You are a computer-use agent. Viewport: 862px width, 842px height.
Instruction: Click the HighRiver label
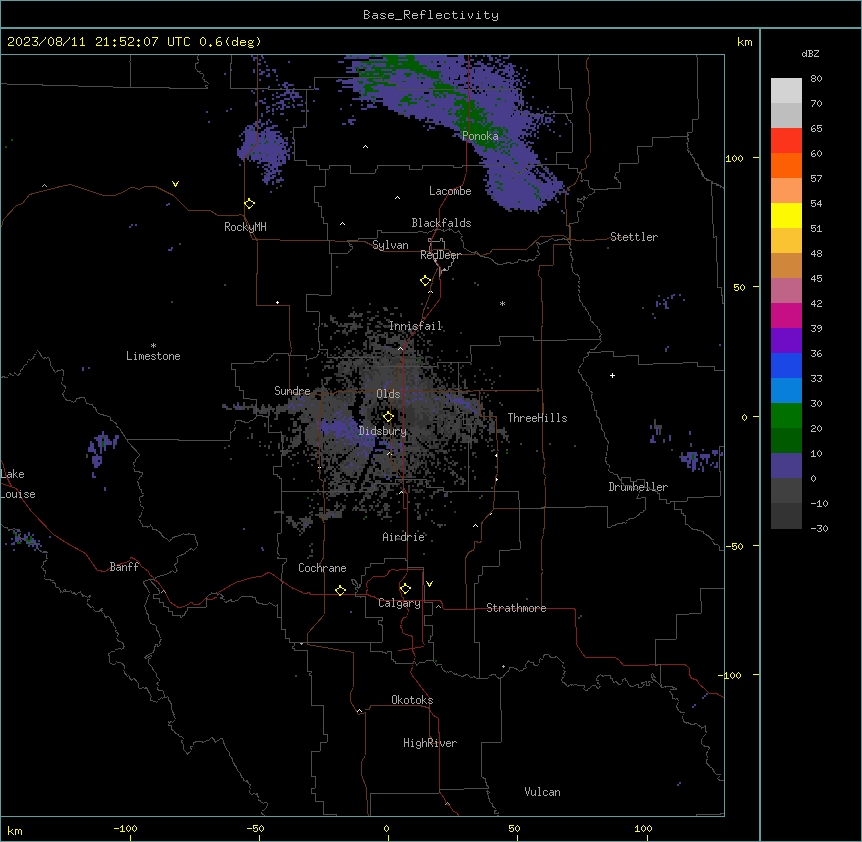pyautogui.click(x=430, y=743)
